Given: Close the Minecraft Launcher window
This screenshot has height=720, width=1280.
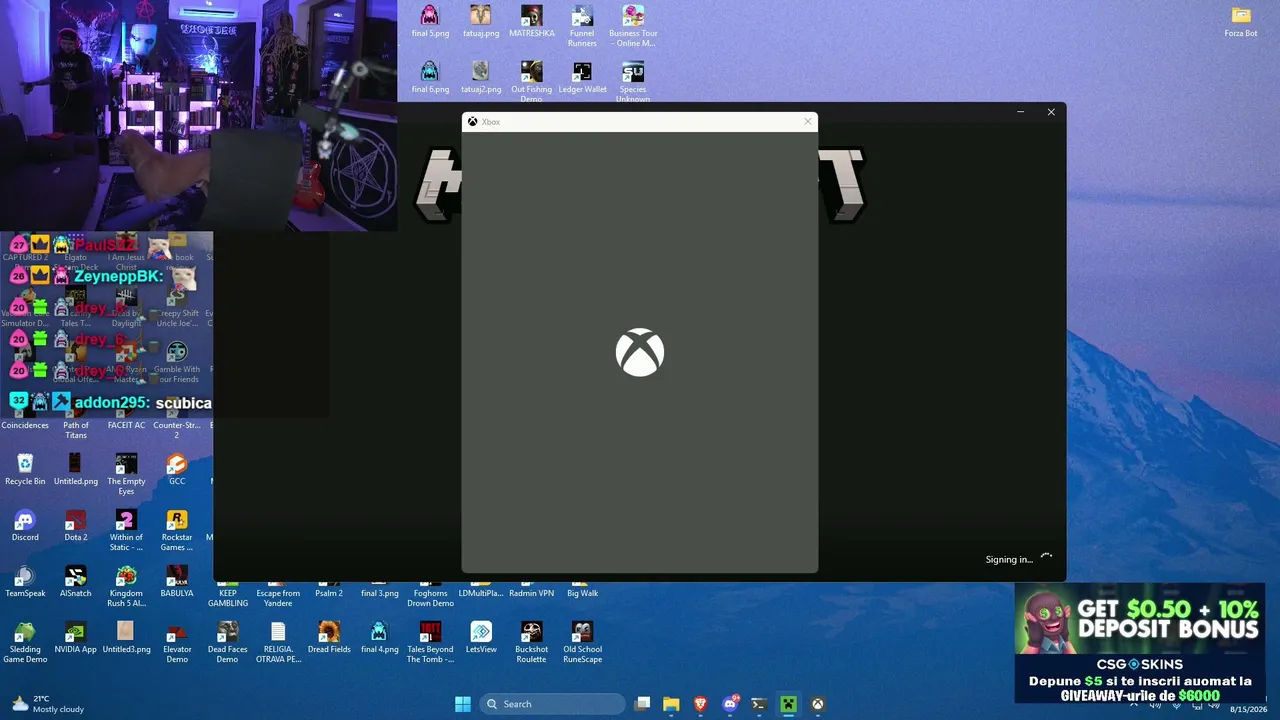Looking at the screenshot, I should click(1051, 112).
